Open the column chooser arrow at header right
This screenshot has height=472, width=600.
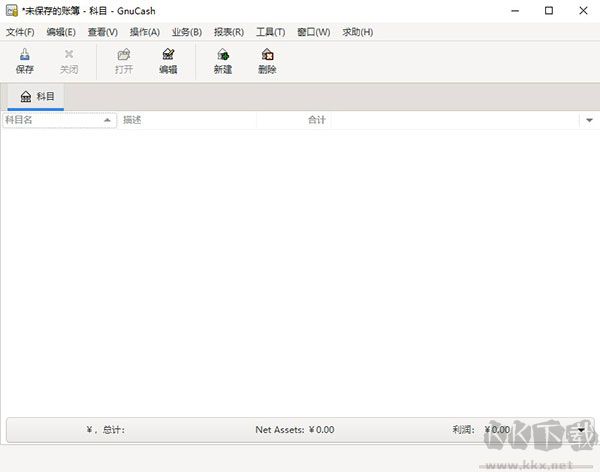(x=589, y=120)
